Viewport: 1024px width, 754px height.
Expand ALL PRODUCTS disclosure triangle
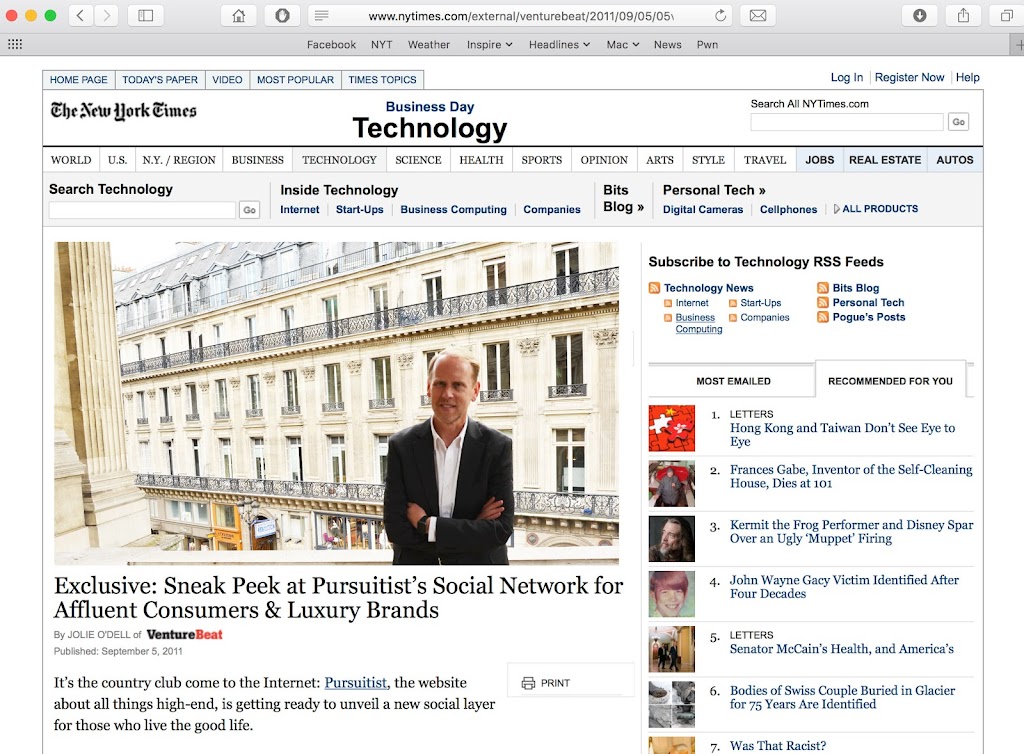(x=837, y=209)
